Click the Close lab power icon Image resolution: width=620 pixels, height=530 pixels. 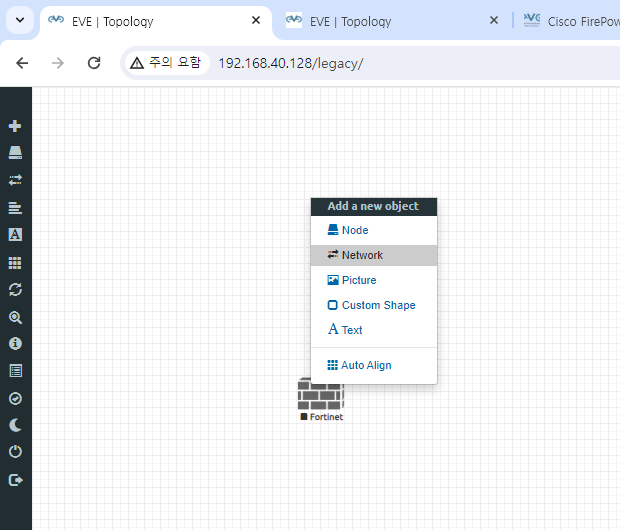[15, 451]
